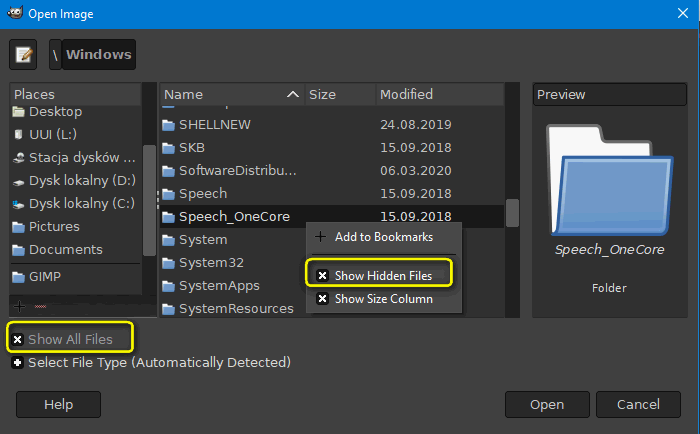700x434 pixels.
Task: Click the Desktop icon in Places
Action: click(x=18, y=112)
